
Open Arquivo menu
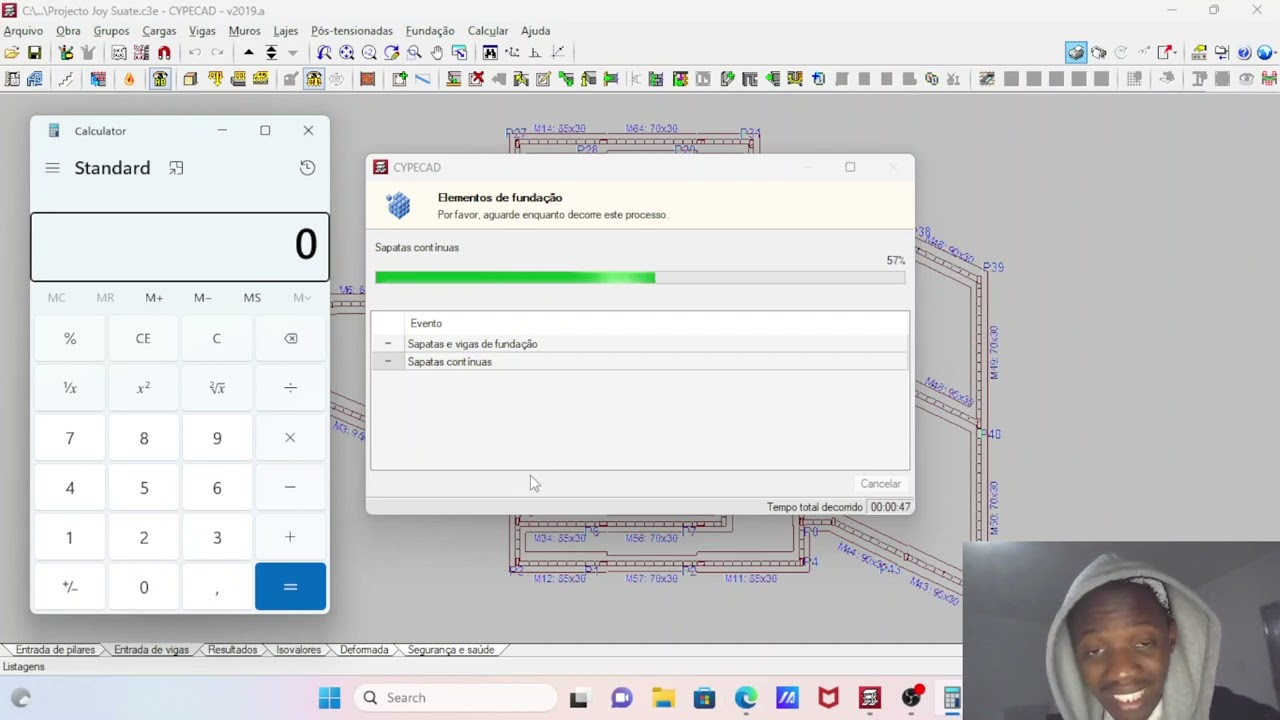click(x=23, y=31)
